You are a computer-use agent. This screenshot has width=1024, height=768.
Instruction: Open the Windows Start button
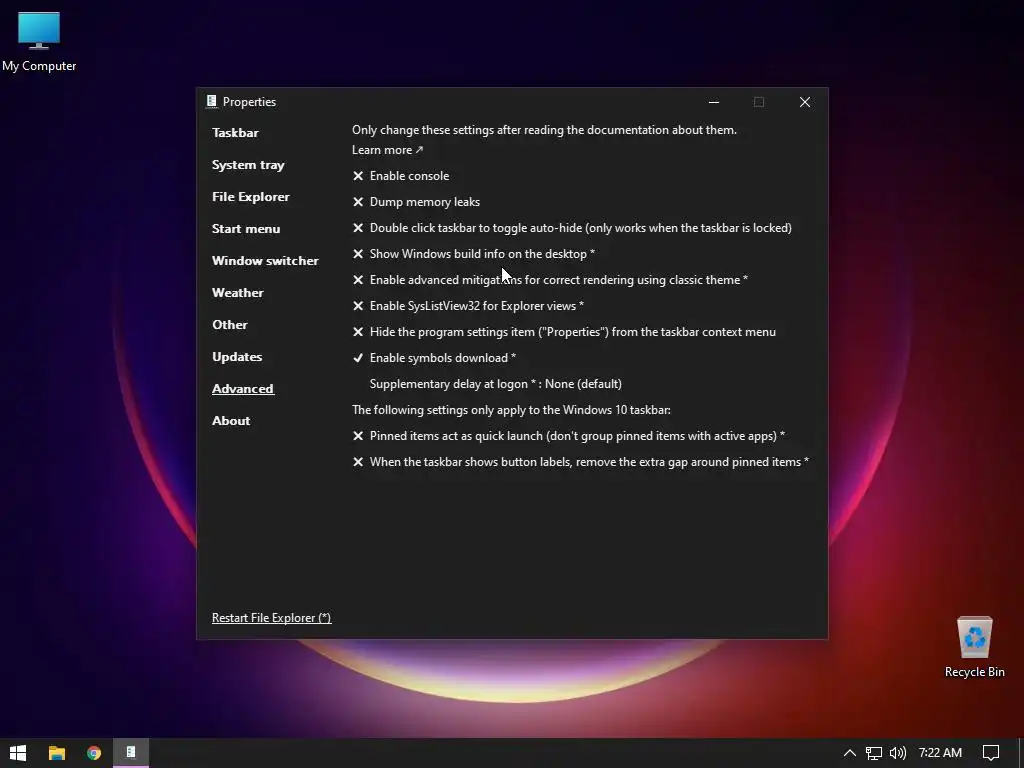[x=18, y=753]
